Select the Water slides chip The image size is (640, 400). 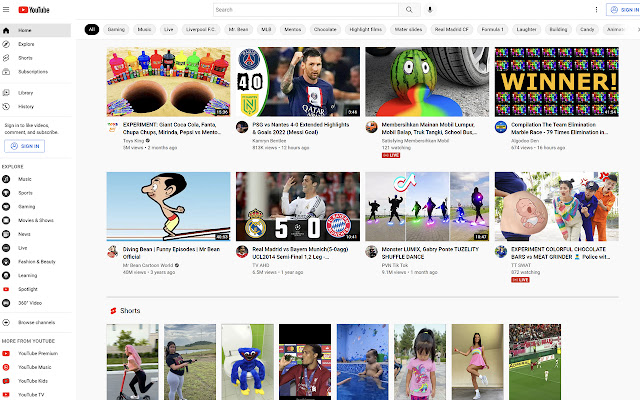[408, 29]
